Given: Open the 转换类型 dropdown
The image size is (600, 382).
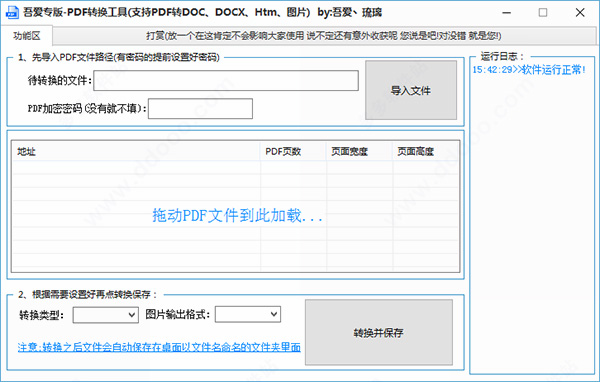Looking at the screenshot, I should tap(106, 315).
